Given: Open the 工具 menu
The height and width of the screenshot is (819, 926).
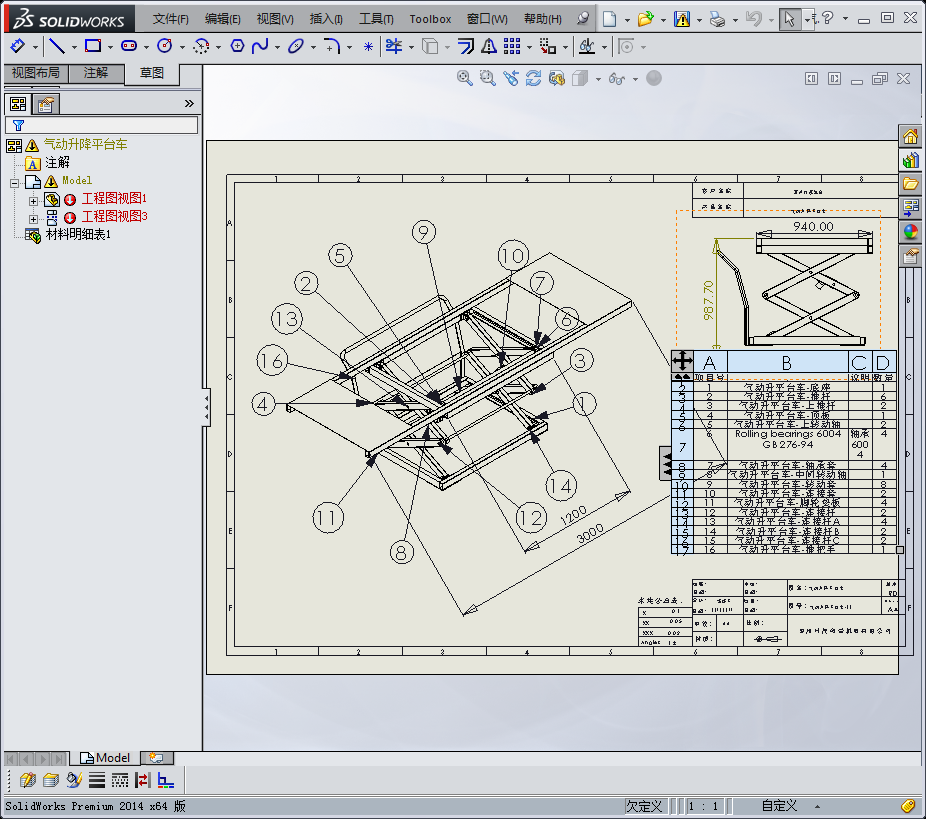Looking at the screenshot, I should (376, 19).
